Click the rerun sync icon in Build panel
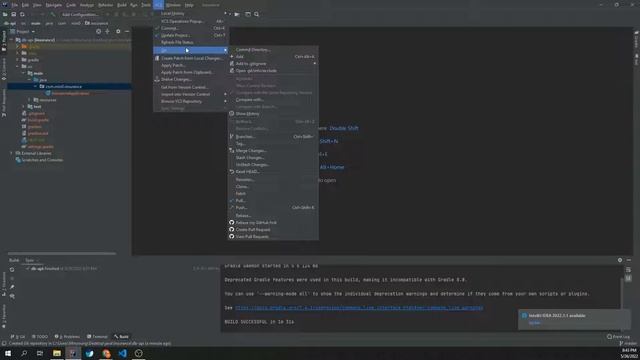 (12, 269)
